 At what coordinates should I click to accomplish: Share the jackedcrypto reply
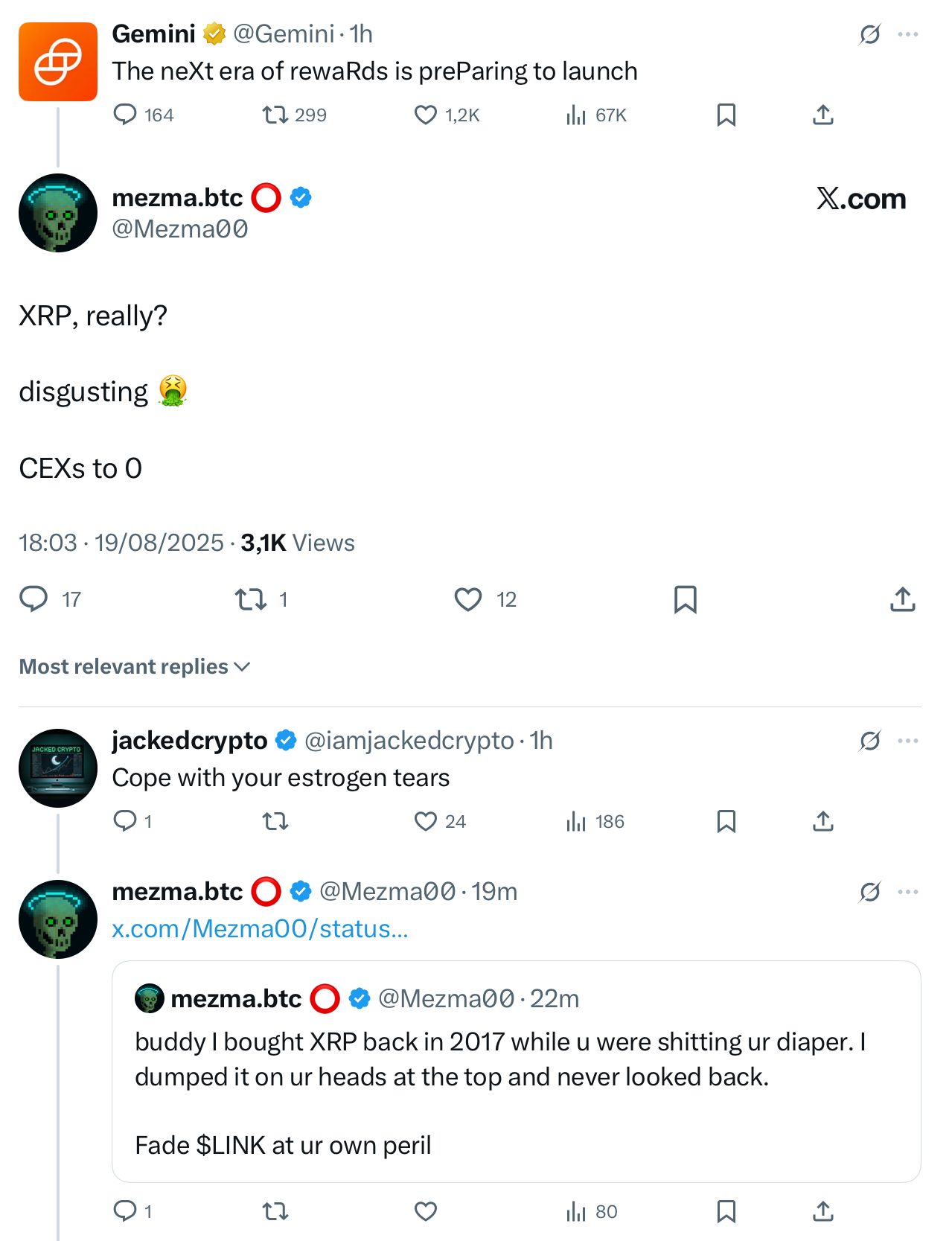tap(822, 821)
